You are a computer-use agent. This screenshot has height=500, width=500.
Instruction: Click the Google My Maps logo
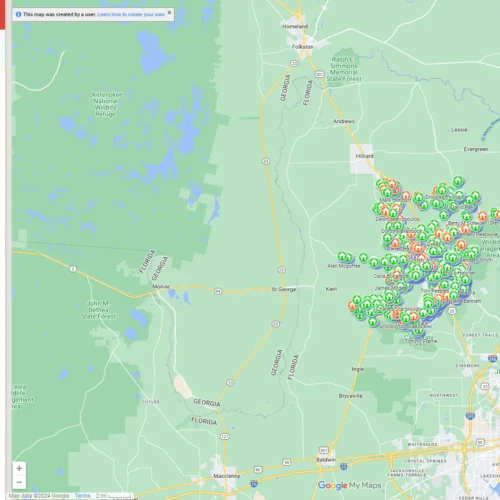[x=349, y=485]
